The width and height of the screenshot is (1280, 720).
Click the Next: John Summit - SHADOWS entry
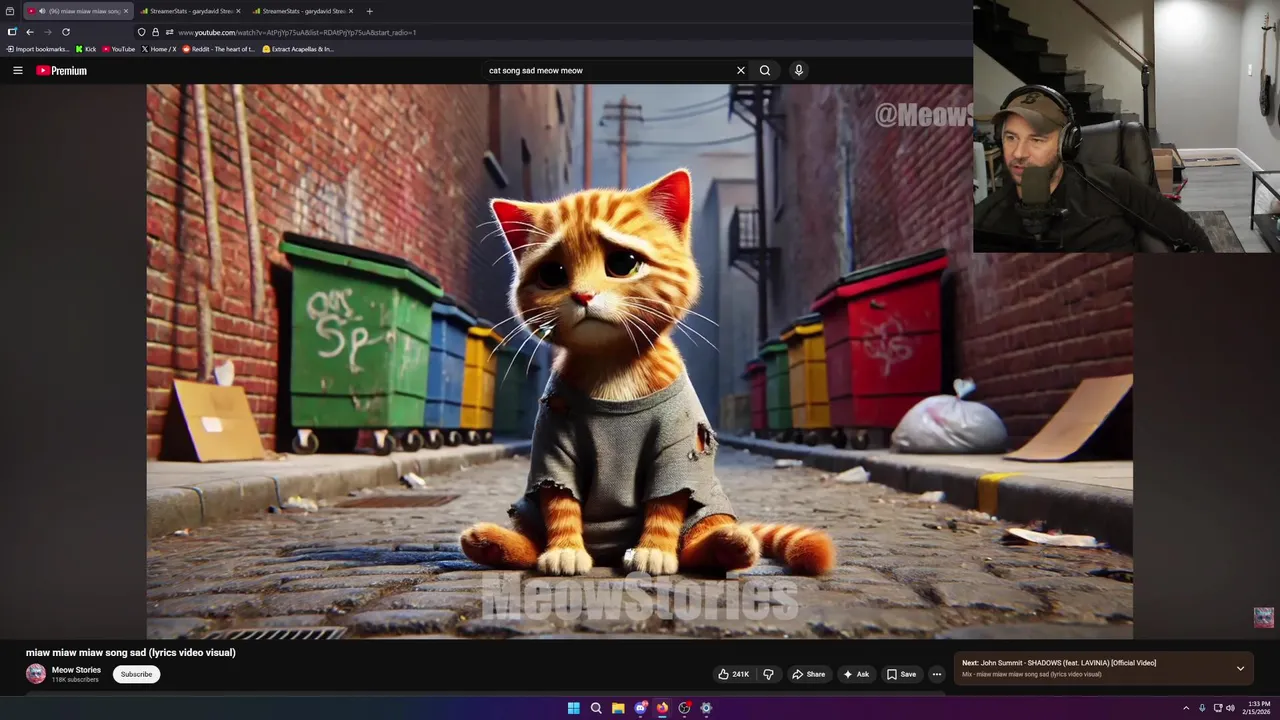click(x=1059, y=663)
